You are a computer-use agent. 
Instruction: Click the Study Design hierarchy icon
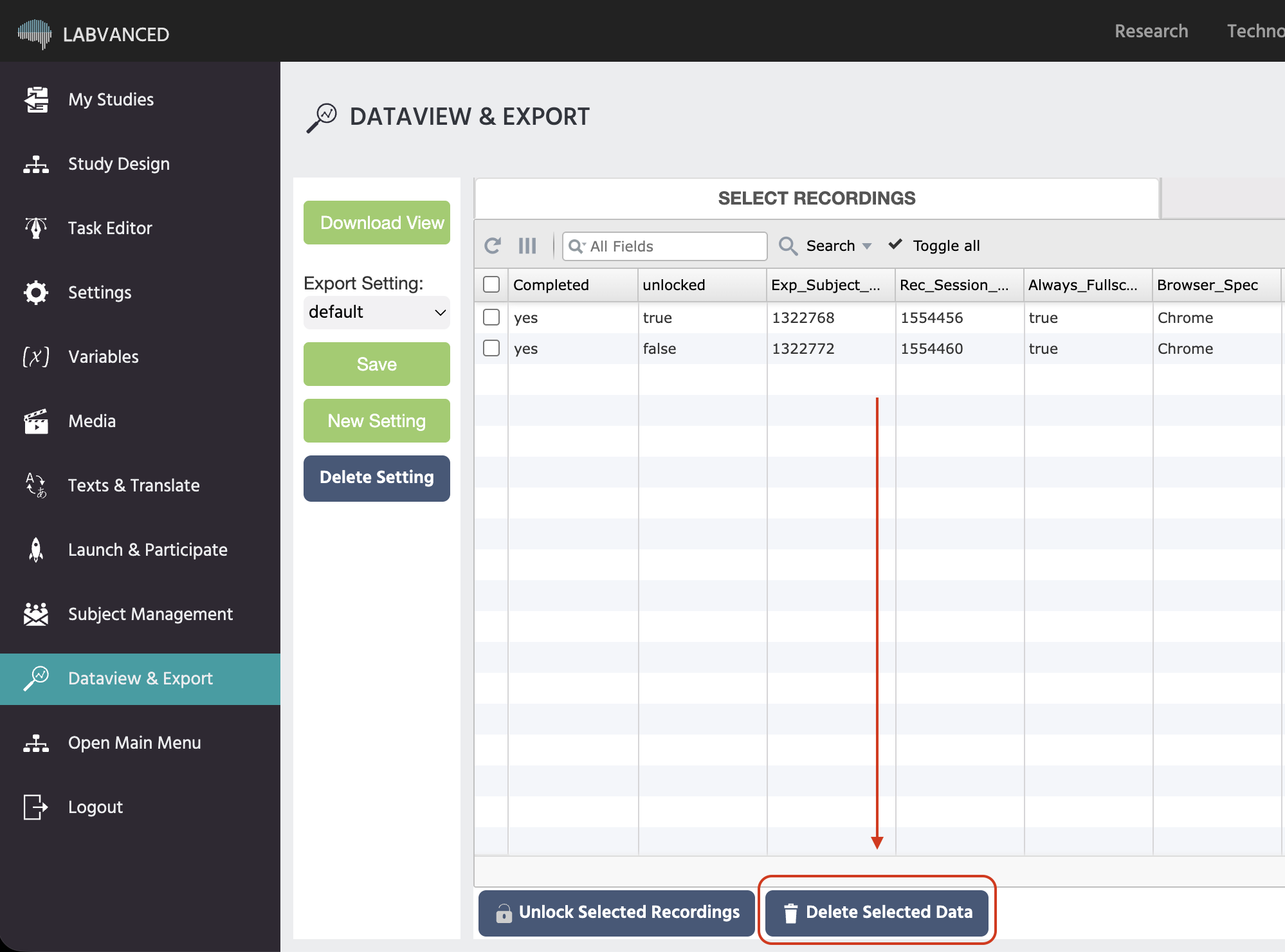point(36,164)
